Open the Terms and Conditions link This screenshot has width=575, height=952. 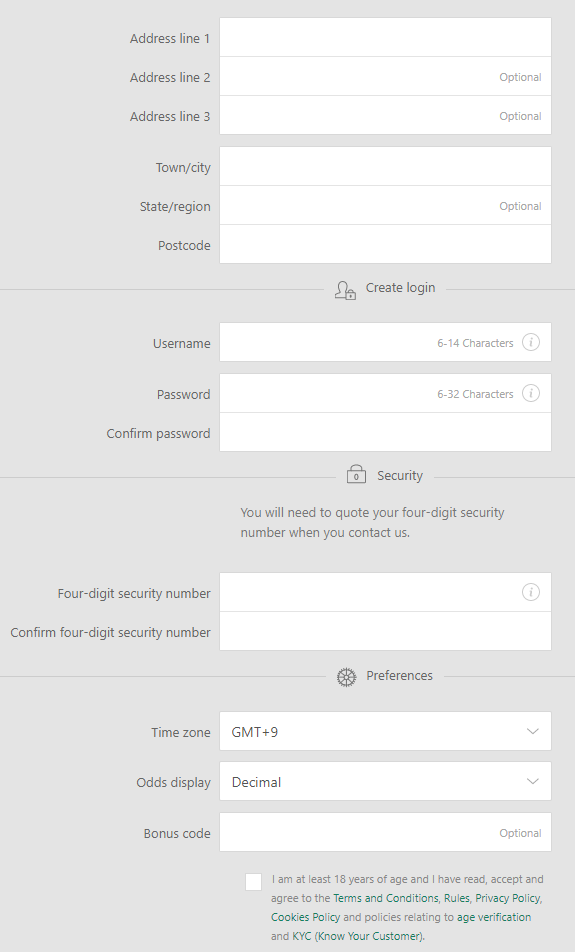pyautogui.click(x=386, y=898)
